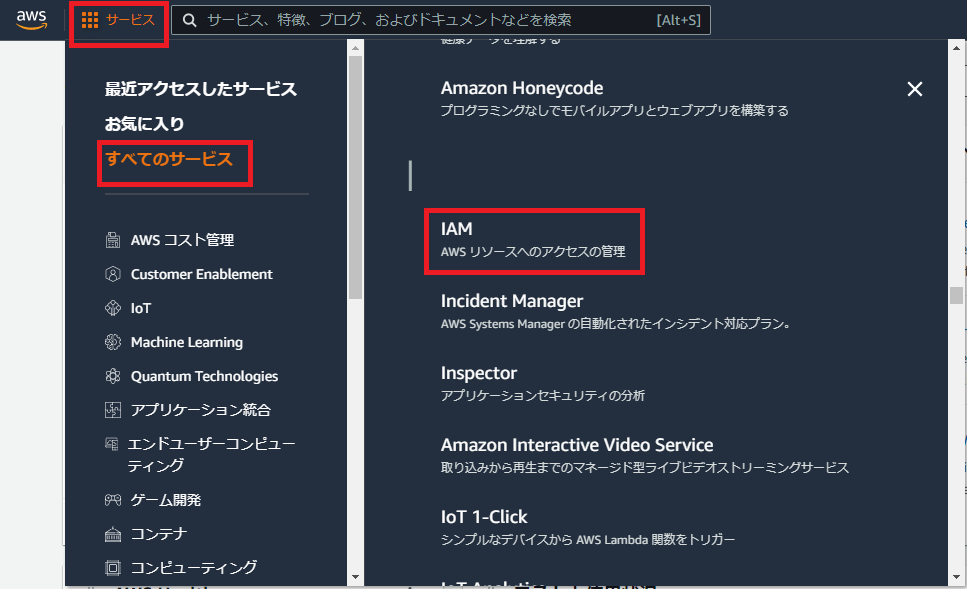Select the IoT category icon
967x589 pixels.
coord(113,308)
